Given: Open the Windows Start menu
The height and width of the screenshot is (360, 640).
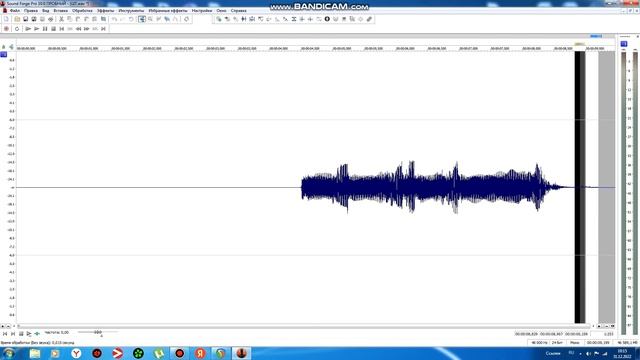Looking at the screenshot, I should [x=9, y=353].
